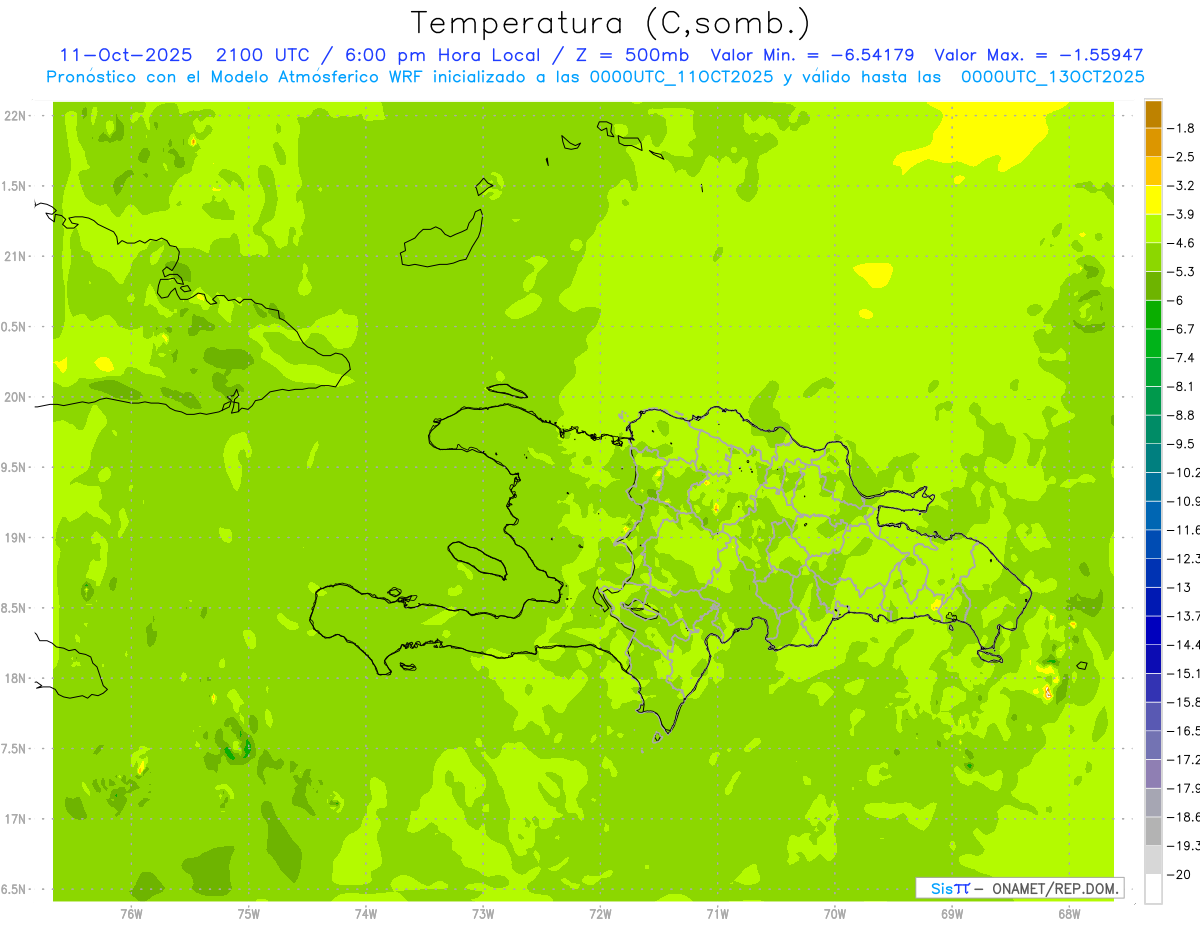Click '0000UTC_11OCT2025' initialization time

click(x=682, y=77)
